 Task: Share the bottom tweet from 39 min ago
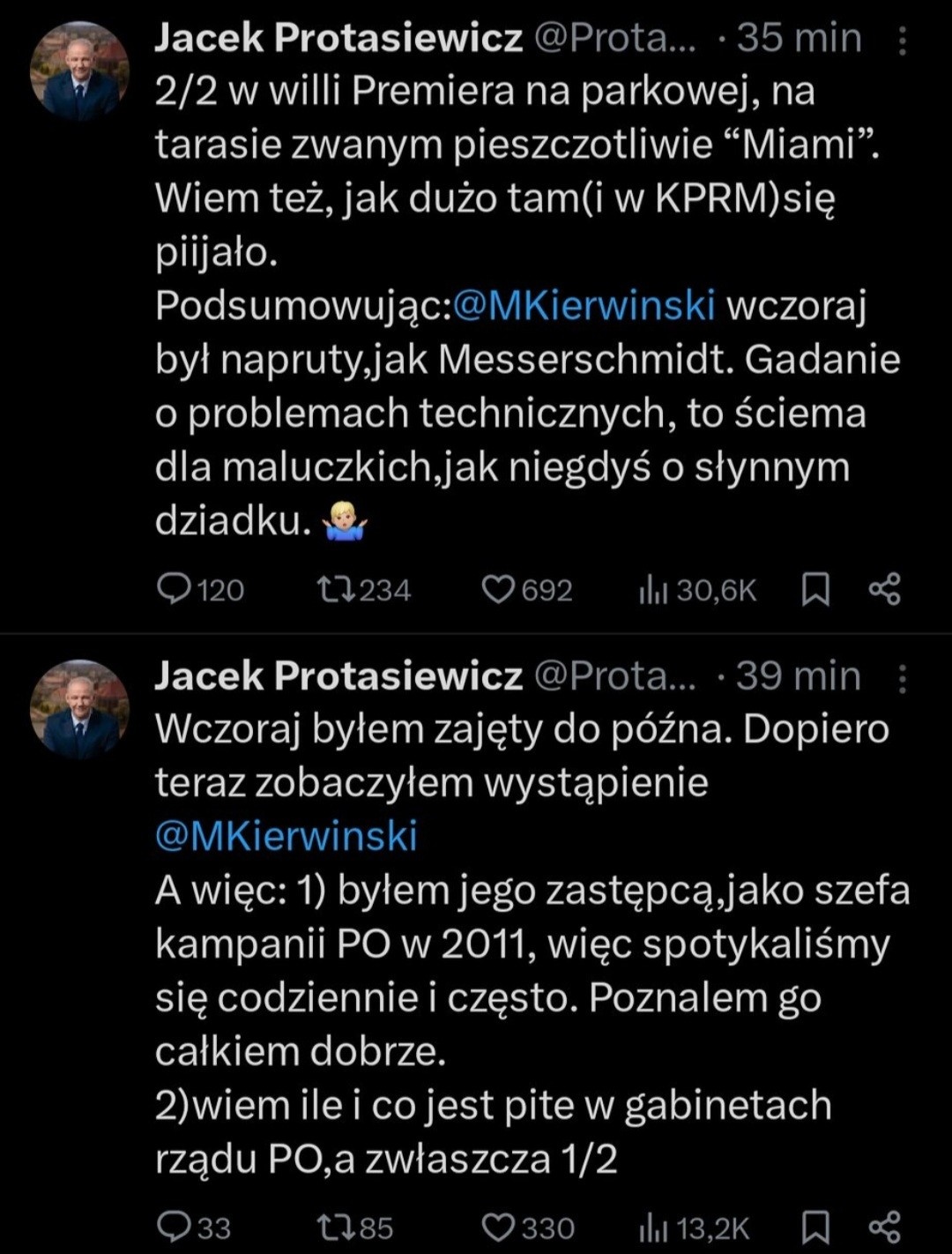(x=884, y=1227)
